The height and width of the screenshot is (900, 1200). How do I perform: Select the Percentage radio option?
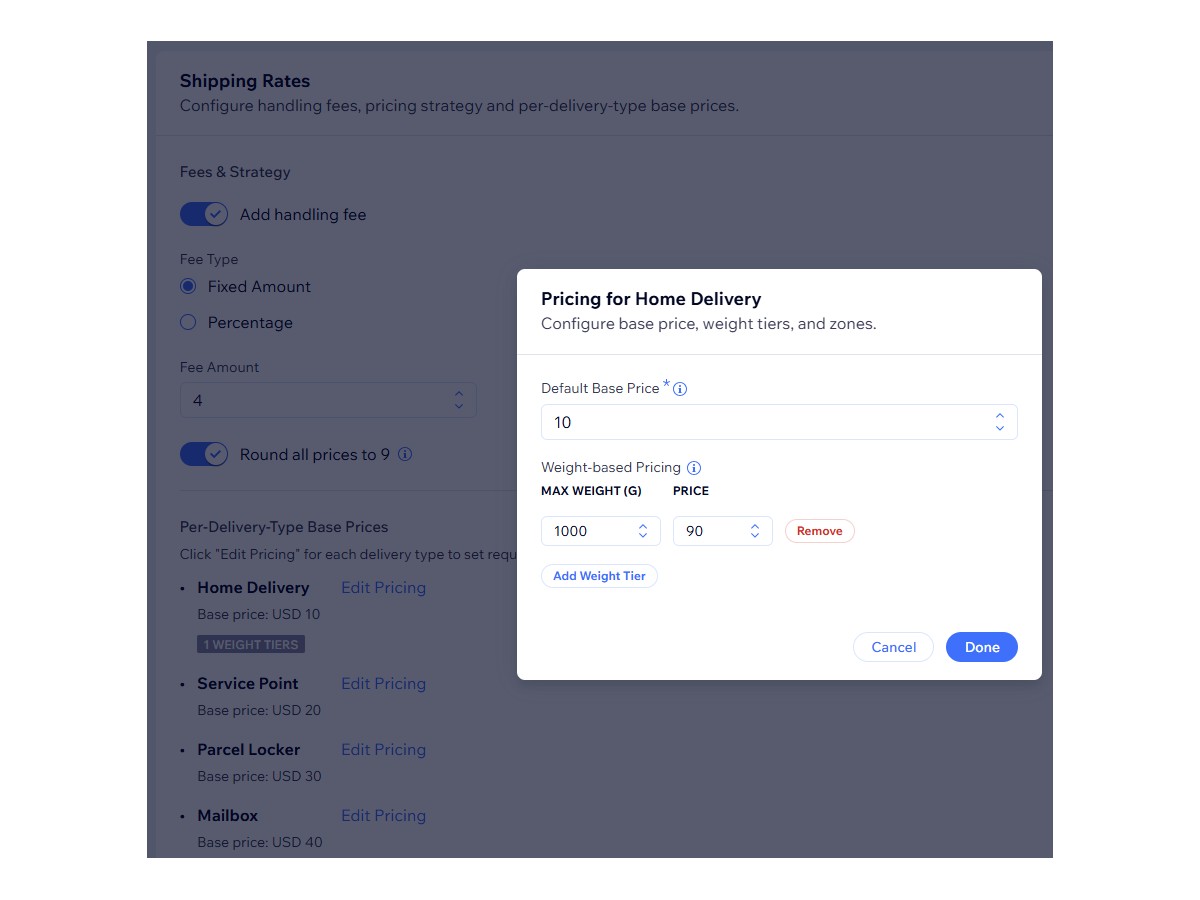pos(188,322)
